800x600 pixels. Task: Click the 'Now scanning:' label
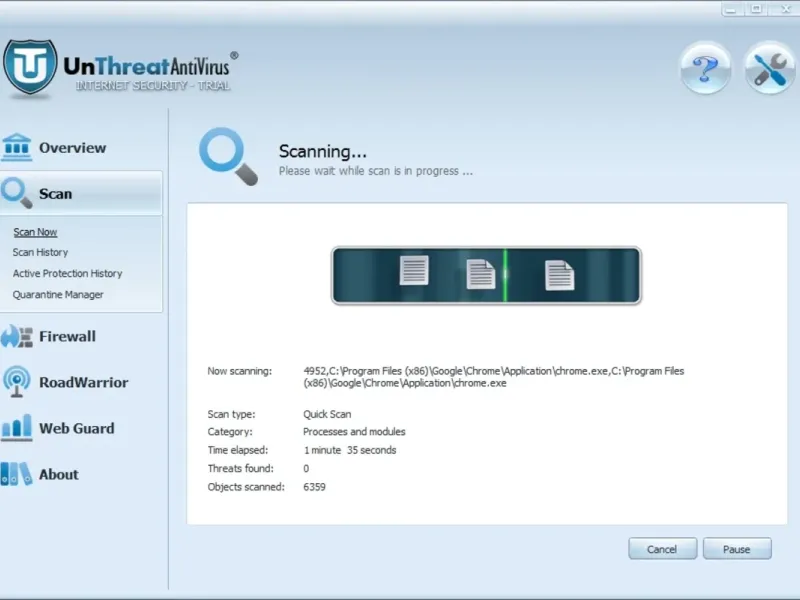click(x=240, y=371)
